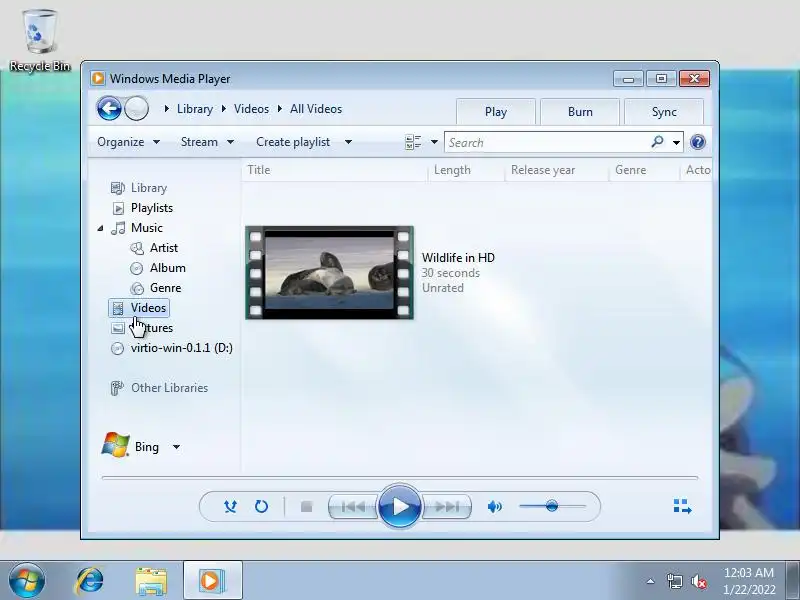Select Videos in the navigation pane

[139, 308]
